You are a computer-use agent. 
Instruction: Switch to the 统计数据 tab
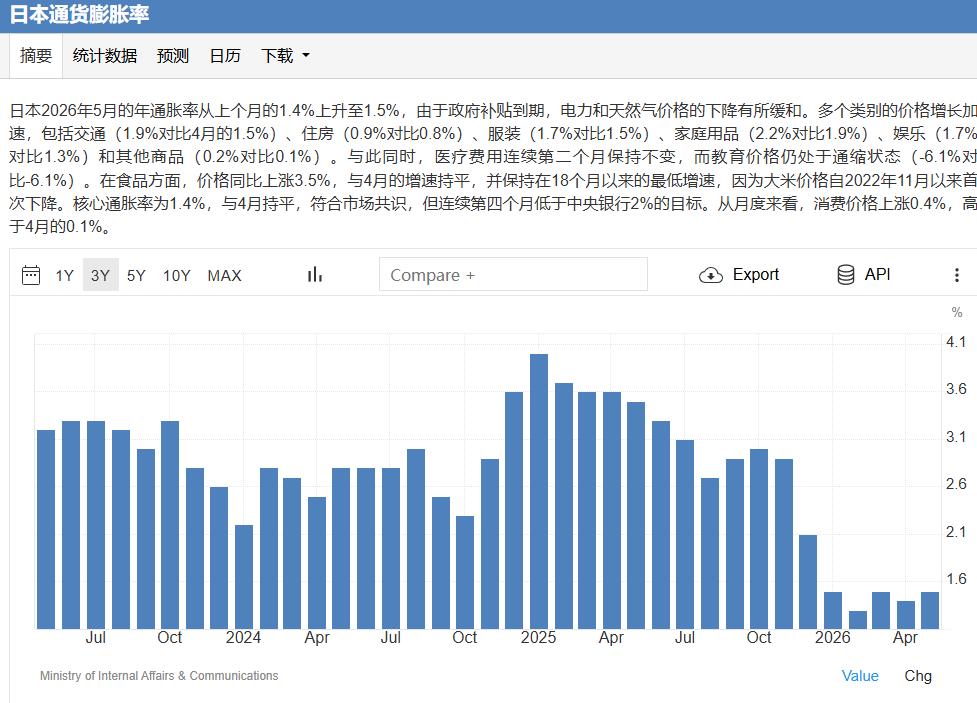tap(105, 55)
